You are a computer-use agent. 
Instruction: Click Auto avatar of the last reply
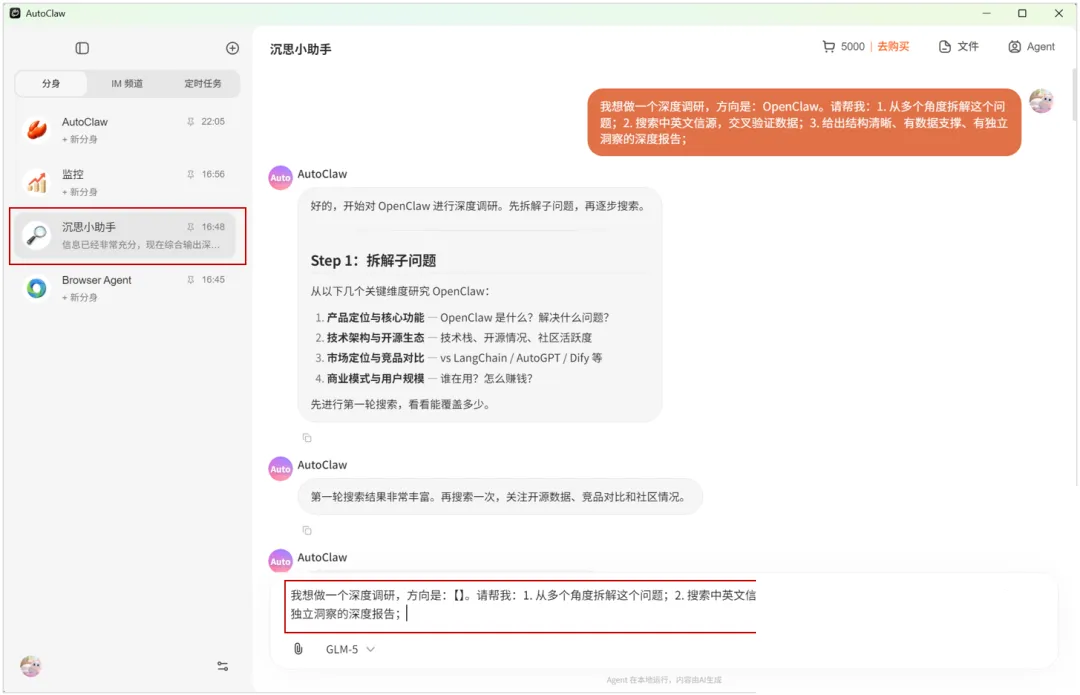click(280, 561)
